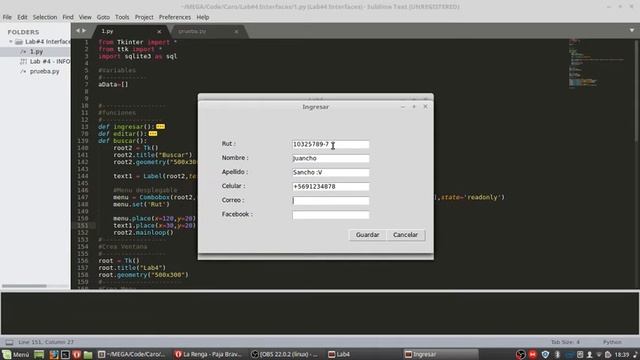Open the Edit menu
The width and height of the screenshot is (640, 360).
tap(22, 17)
